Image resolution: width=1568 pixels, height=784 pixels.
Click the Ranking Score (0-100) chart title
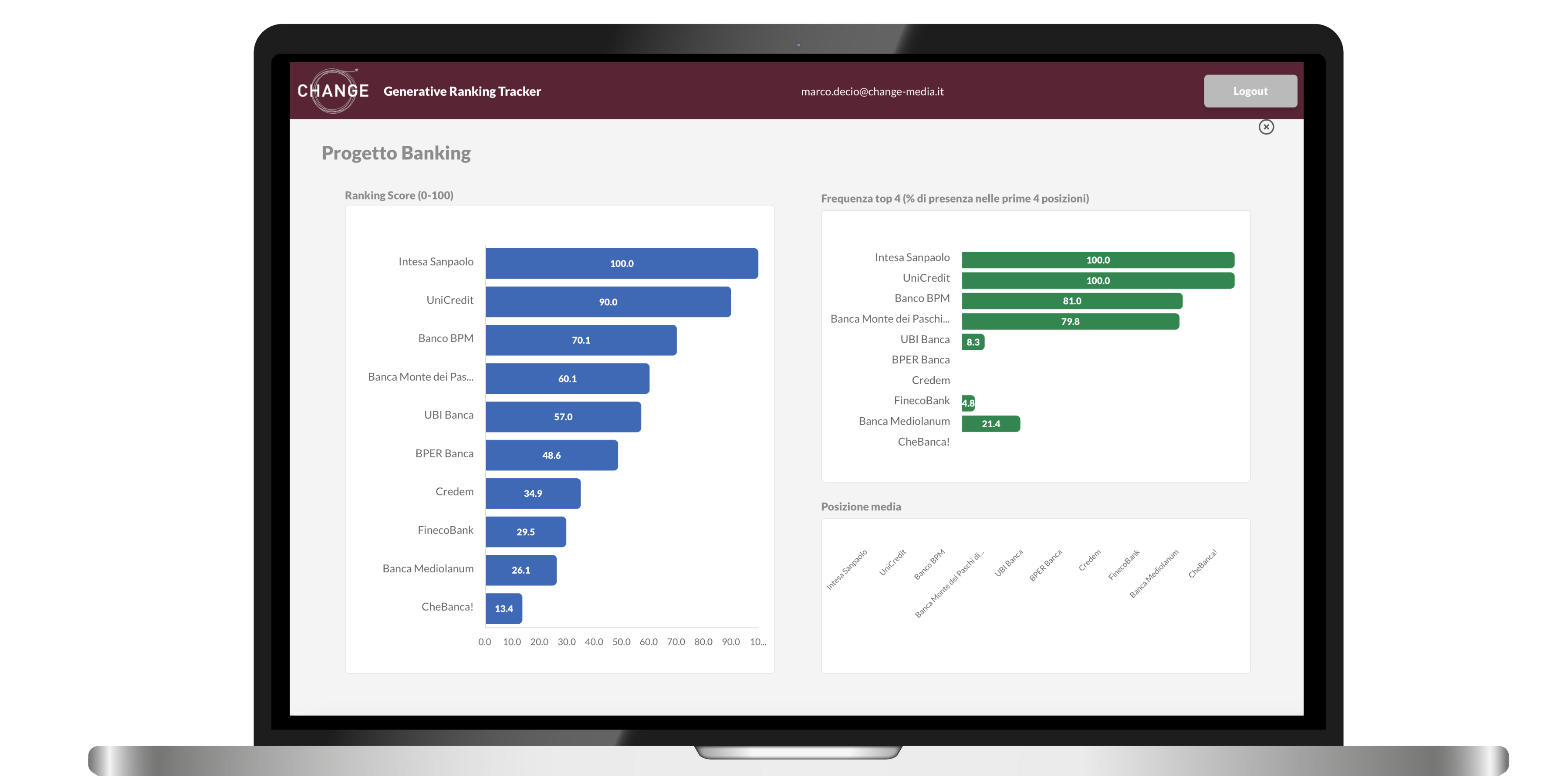pos(399,196)
